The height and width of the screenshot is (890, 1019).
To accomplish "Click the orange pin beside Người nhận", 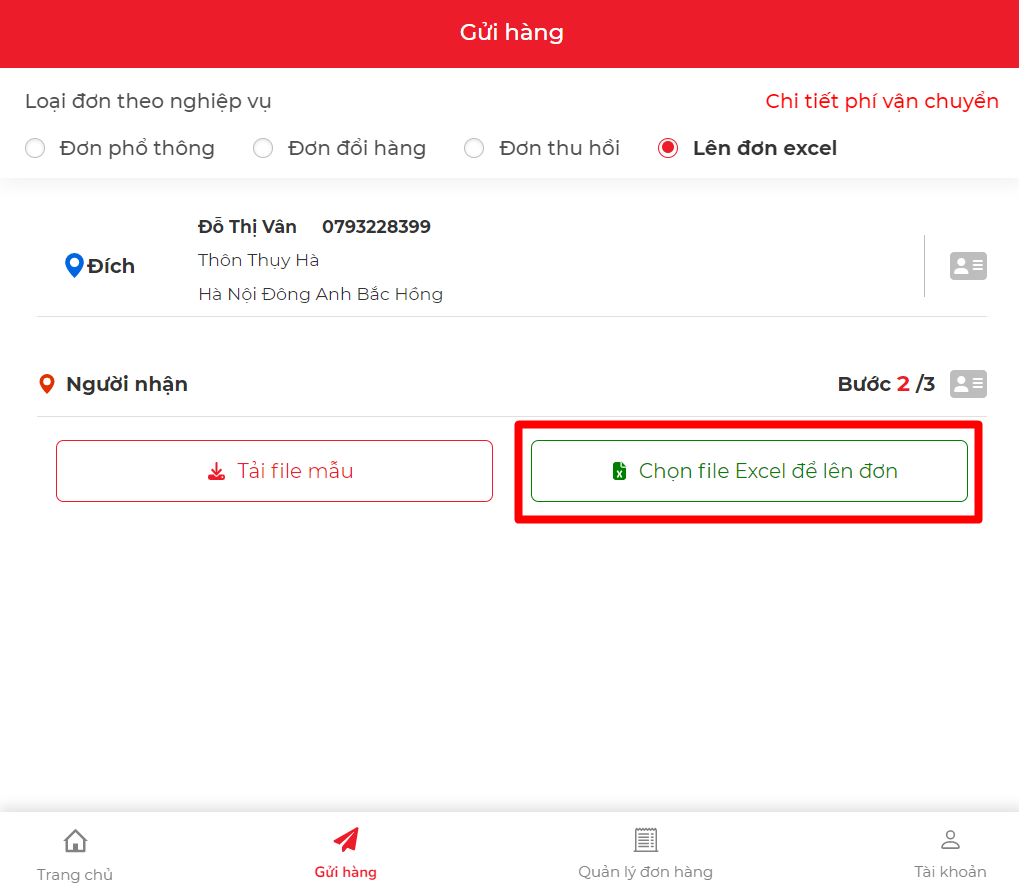I will 46,384.
